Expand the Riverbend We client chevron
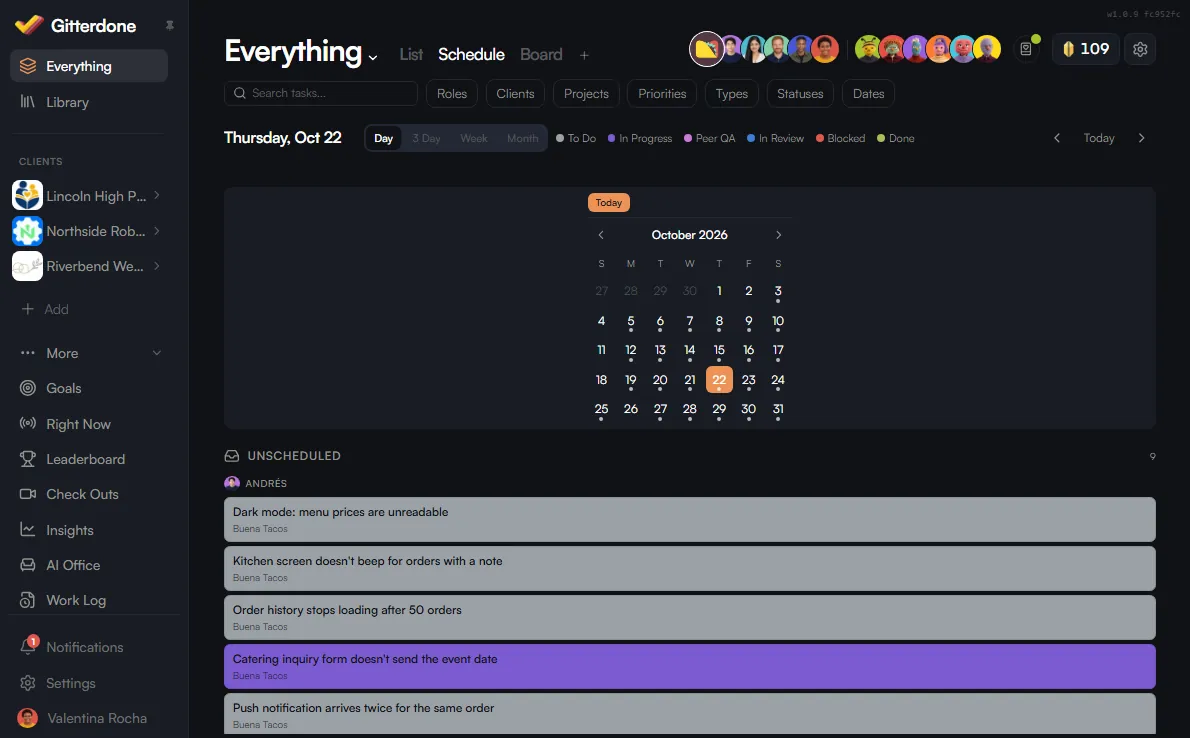This screenshot has width=1190, height=738. tap(157, 265)
